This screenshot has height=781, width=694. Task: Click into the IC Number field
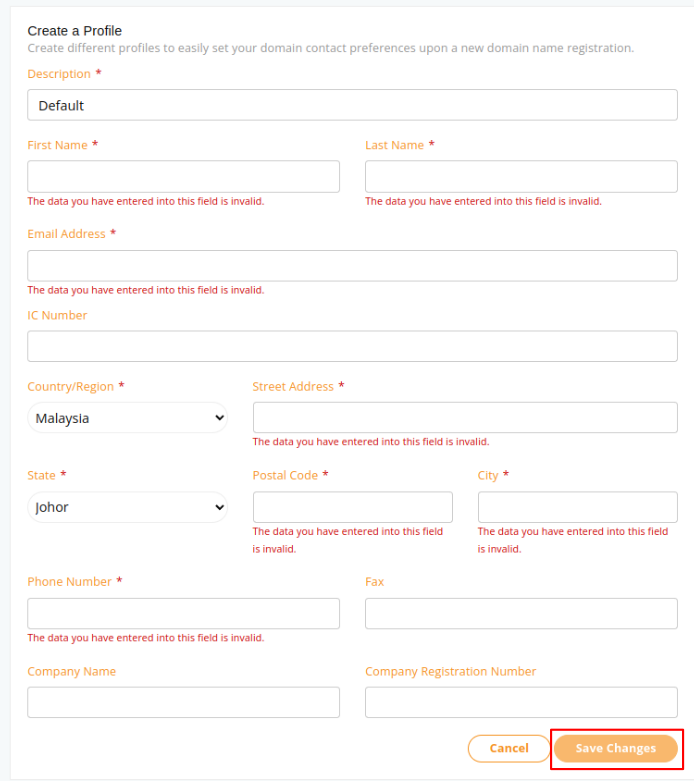click(x=352, y=347)
